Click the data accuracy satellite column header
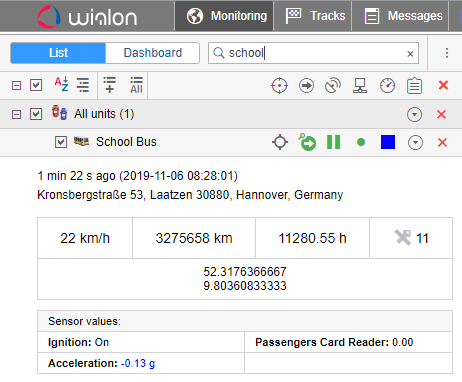The width and height of the screenshot is (462, 382). coord(333,86)
